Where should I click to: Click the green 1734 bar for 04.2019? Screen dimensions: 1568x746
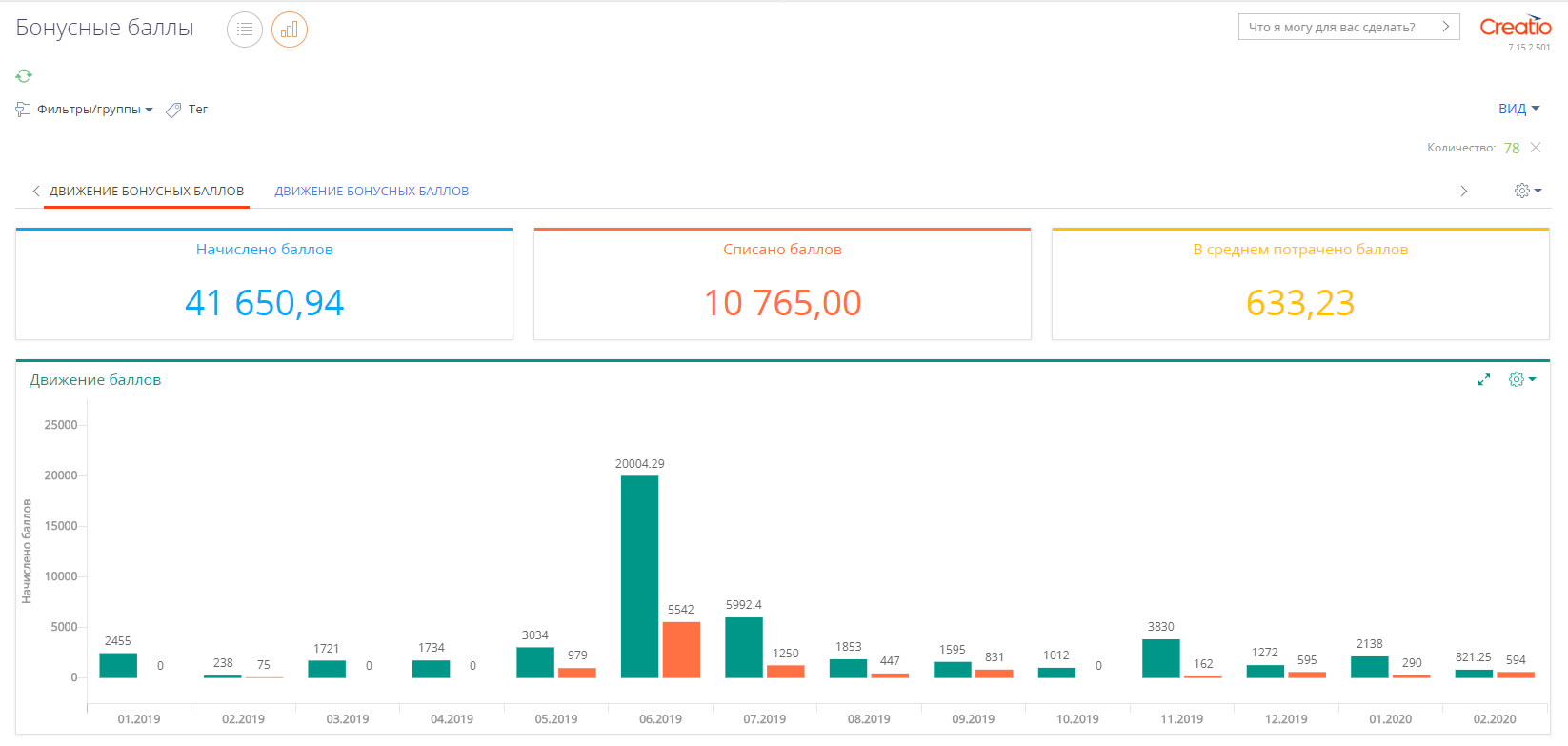[432, 669]
